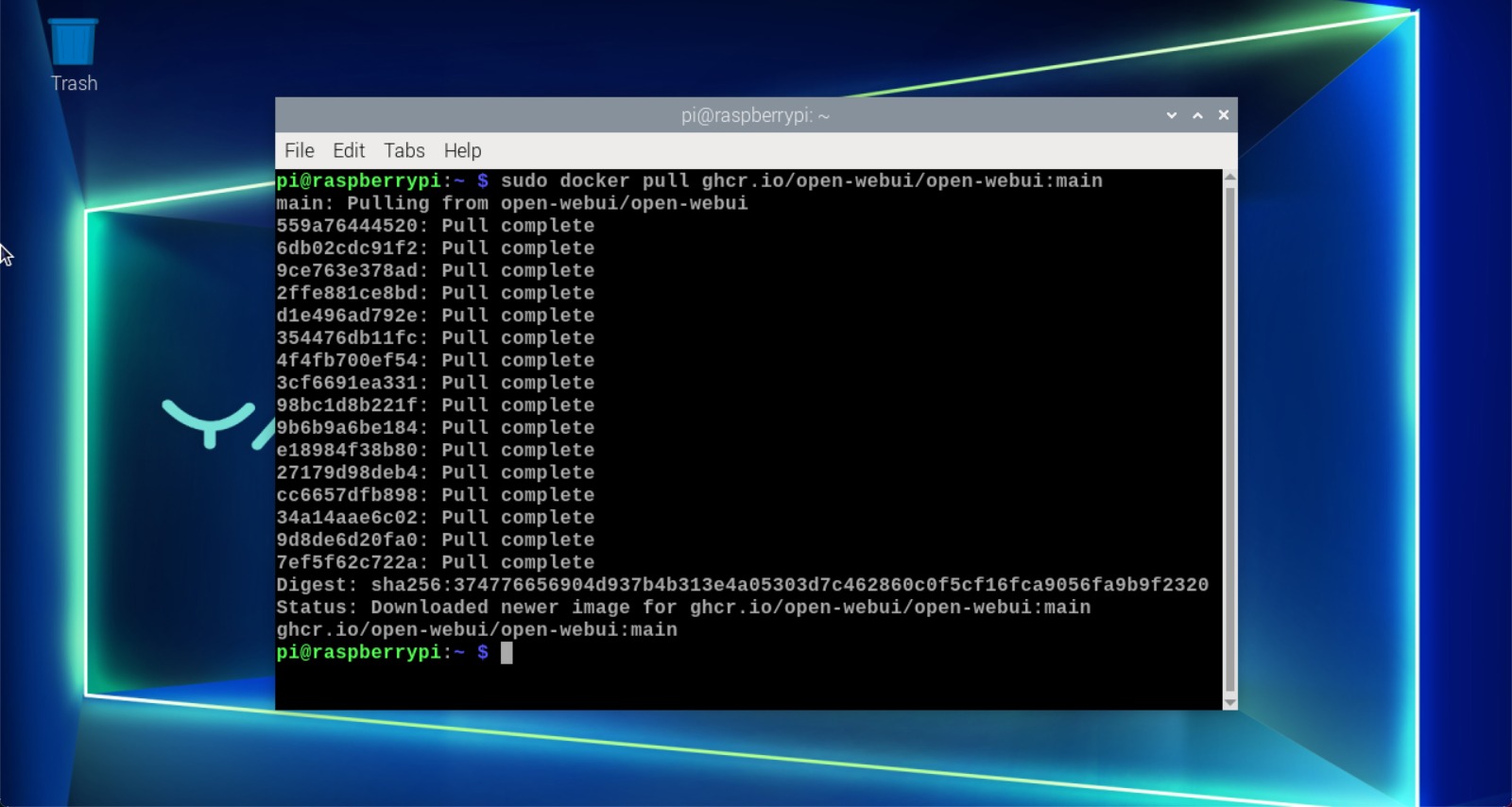1512x807 pixels.
Task: Click layer 7ef5f62c722a line
Action: [x=436, y=562]
